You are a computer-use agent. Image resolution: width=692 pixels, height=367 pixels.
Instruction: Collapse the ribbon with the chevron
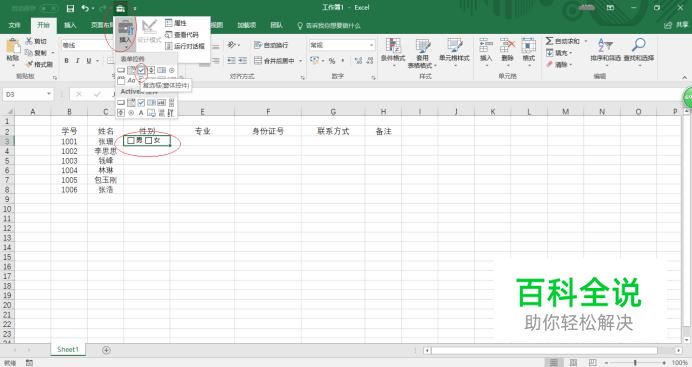point(684,77)
